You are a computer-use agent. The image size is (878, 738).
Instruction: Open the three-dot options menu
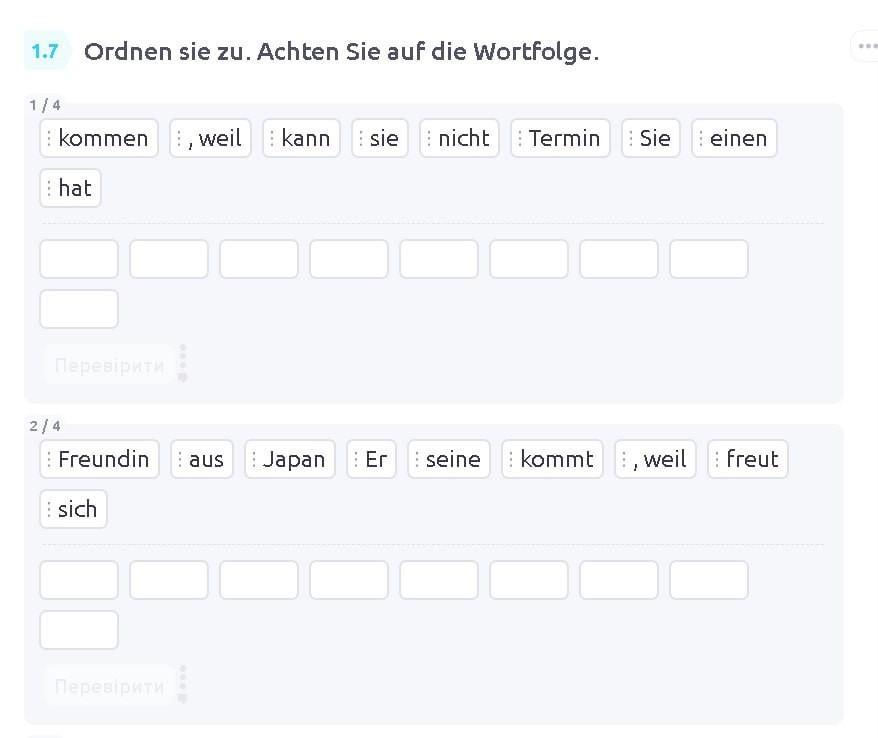(864, 46)
